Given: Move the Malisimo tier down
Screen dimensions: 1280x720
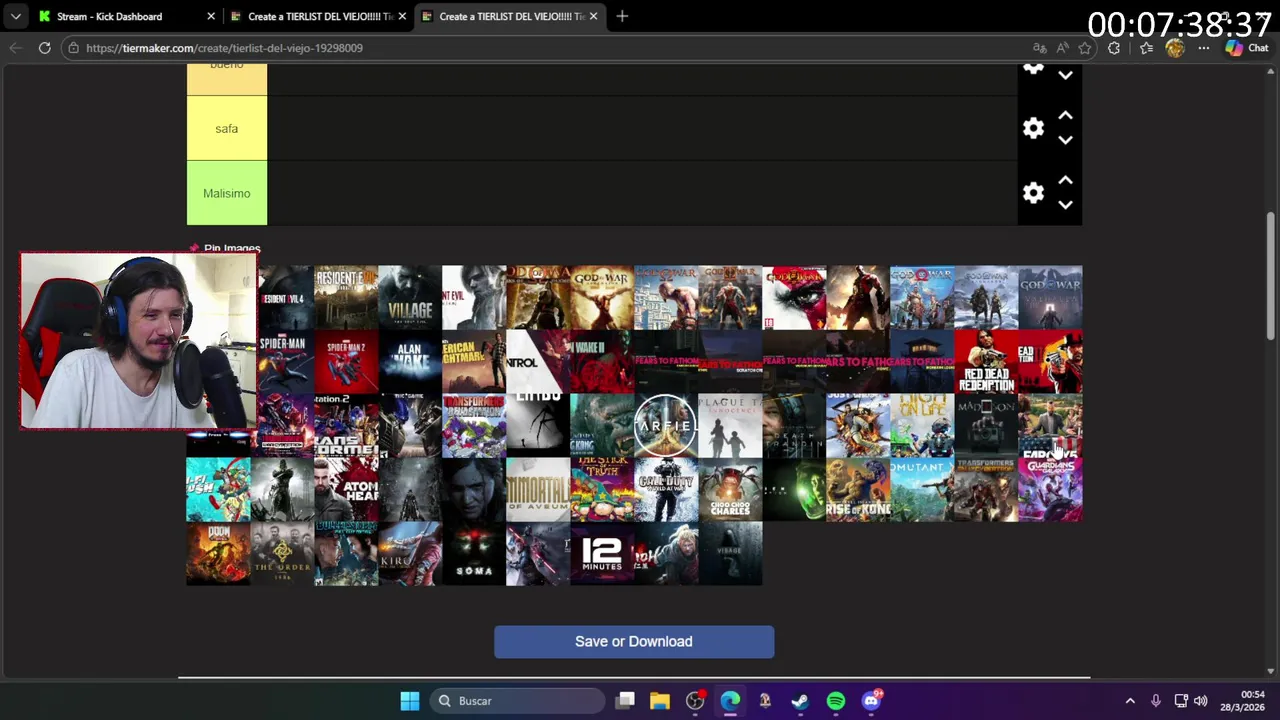Looking at the screenshot, I should (x=1065, y=205).
